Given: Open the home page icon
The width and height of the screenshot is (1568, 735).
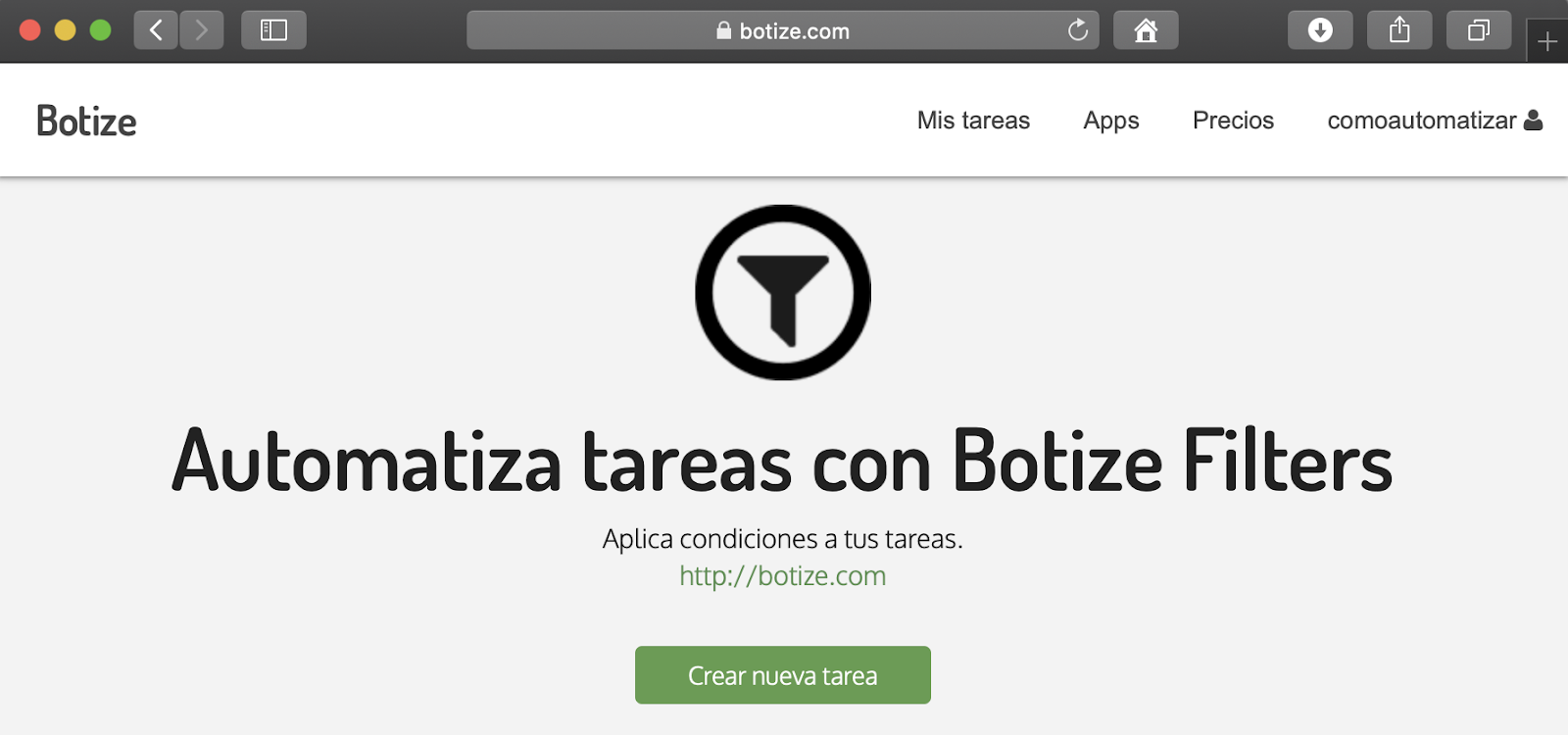Looking at the screenshot, I should pyautogui.click(x=1146, y=30).
